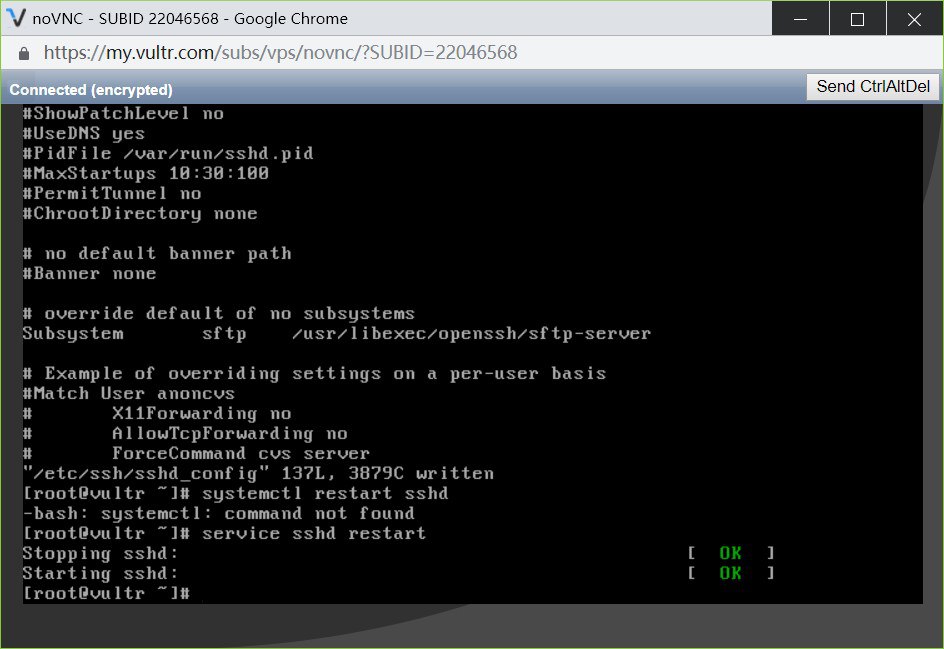
Task: Click the '#Banner none' line in terminal
Action: point(89,273)
